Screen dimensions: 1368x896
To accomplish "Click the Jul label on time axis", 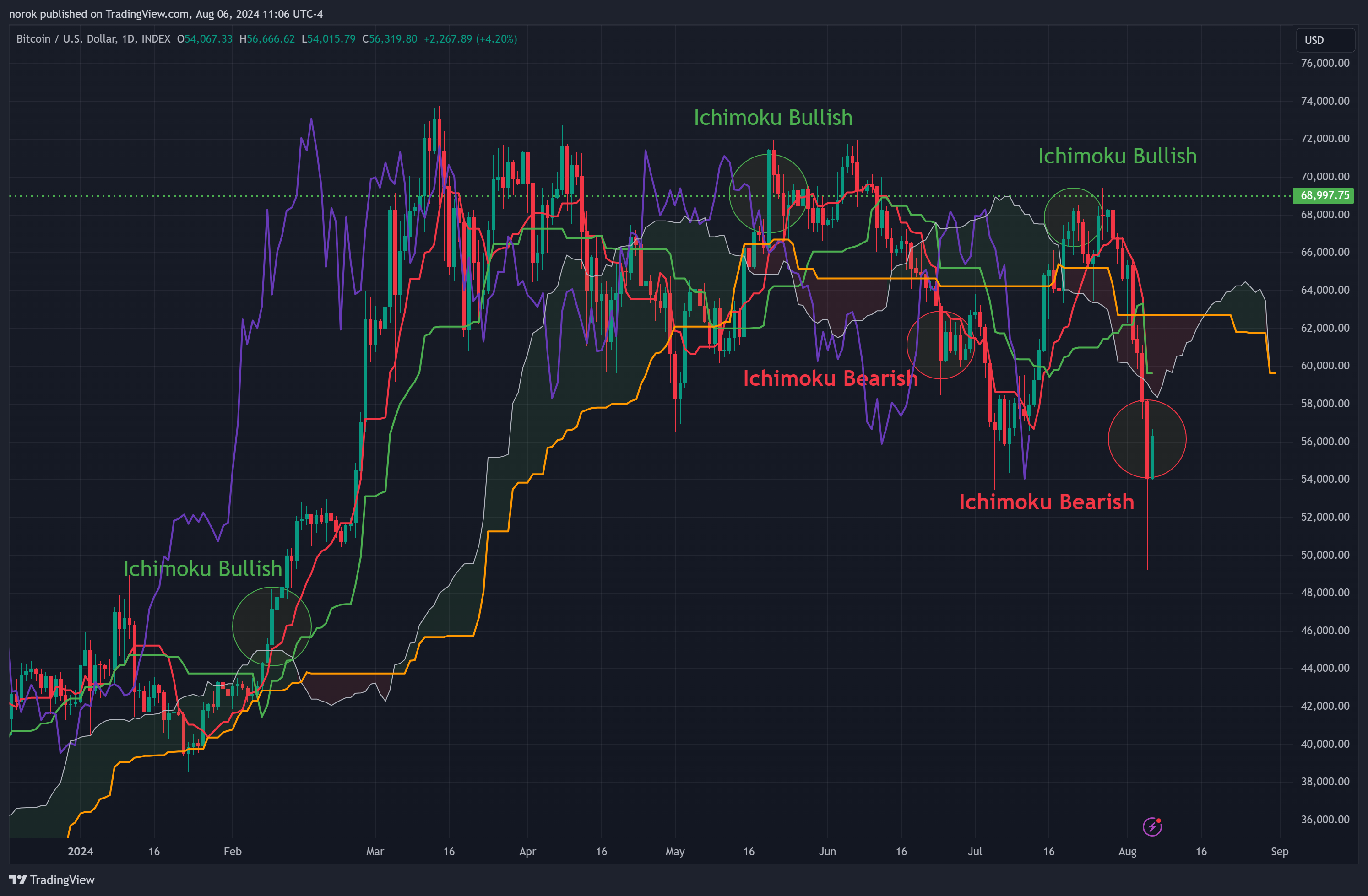I will point(975,851).
